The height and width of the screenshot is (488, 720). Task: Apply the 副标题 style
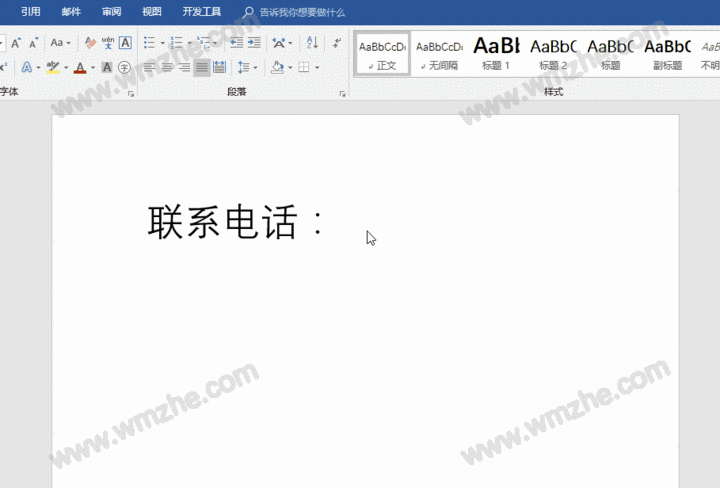click(667, 54)
